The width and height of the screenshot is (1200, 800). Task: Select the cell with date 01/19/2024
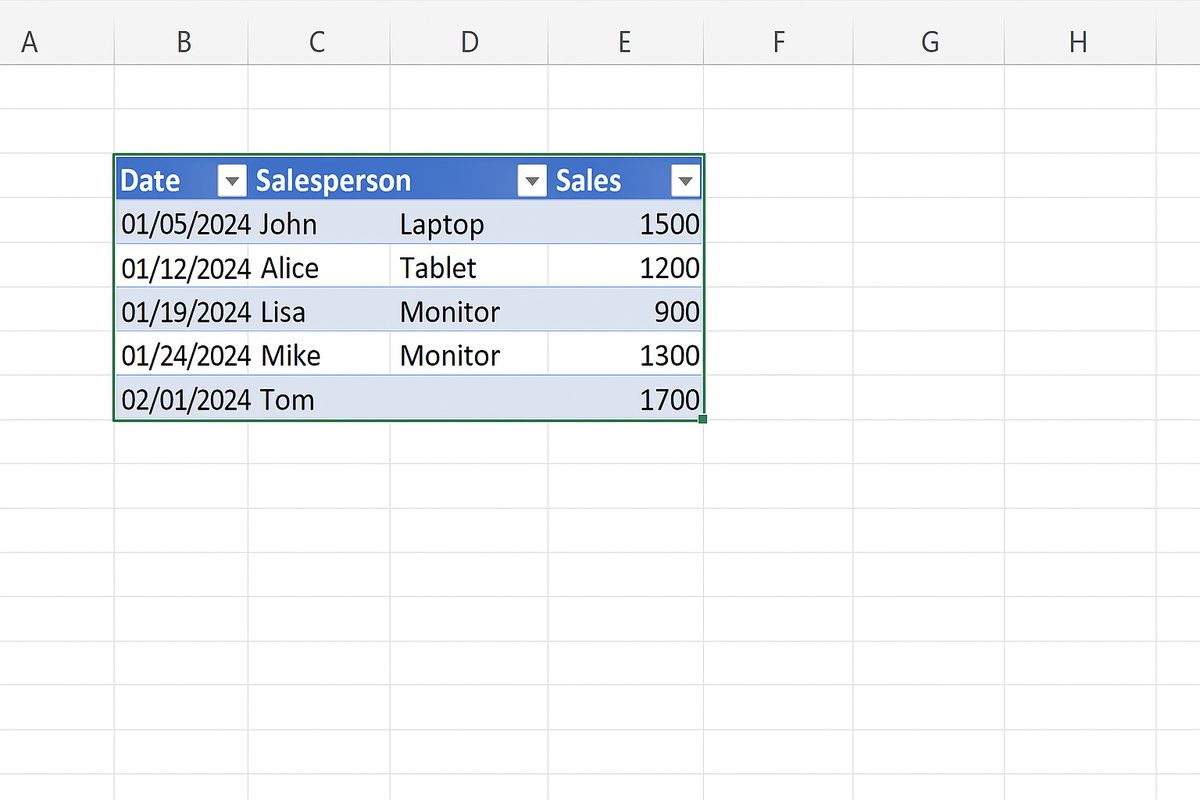click(182, 311)
